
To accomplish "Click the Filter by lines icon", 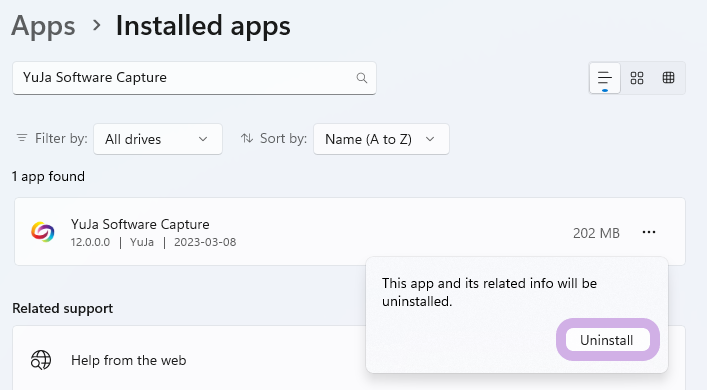I will pyautogui.click(x=22, y=138).
